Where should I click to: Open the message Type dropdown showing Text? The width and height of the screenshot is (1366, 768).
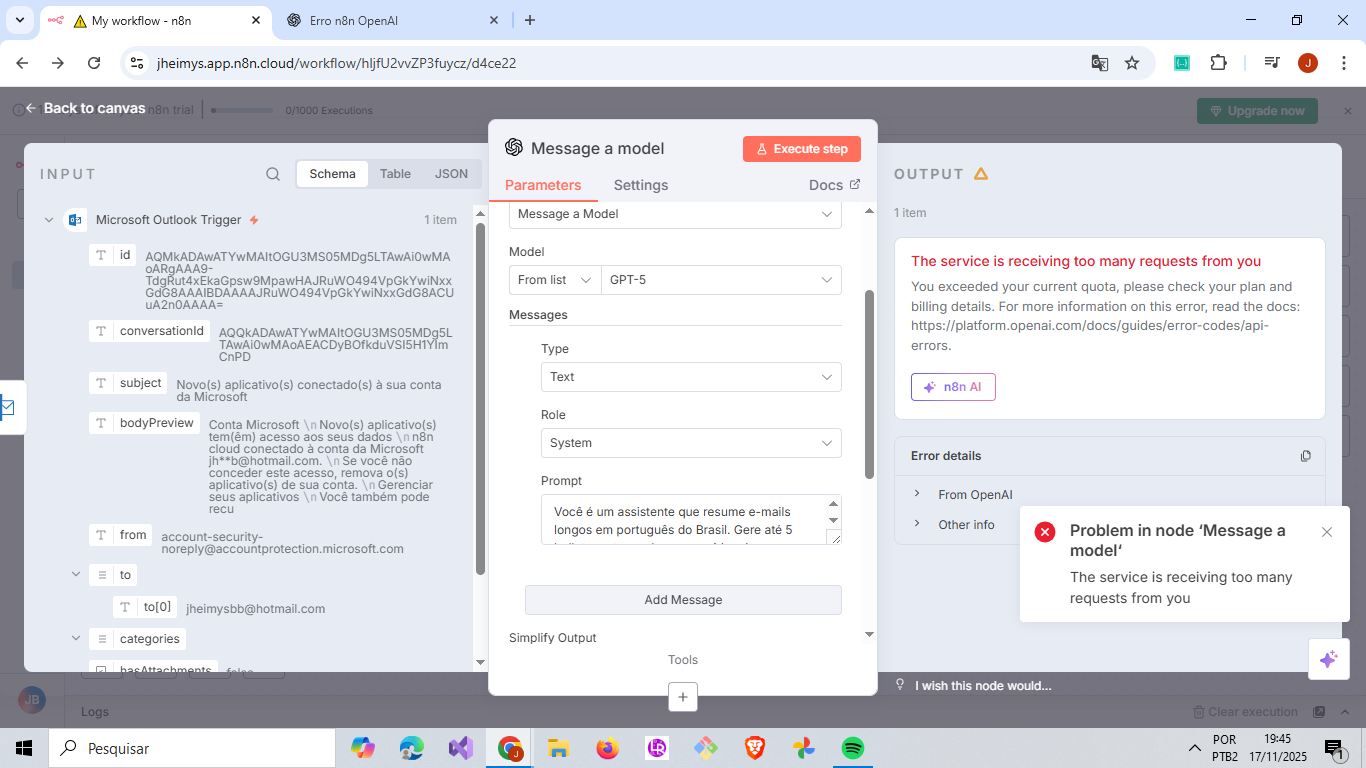click(691, 377)
